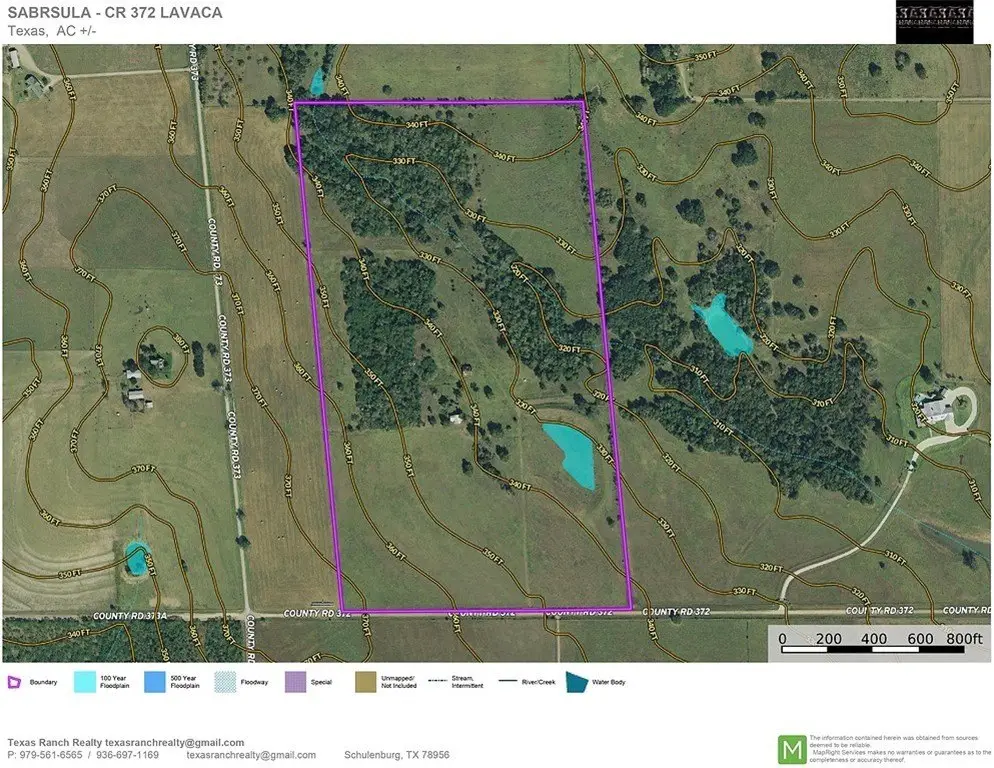The image size is (994, 768).
Task: Click the SABRSULA - CR 372 LAVACA title
Action: point(115,13)
